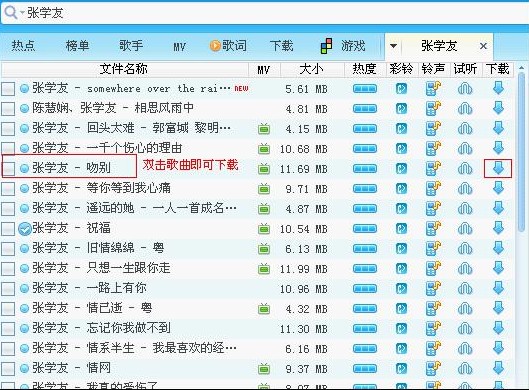Image resolution: width=529 pixels, height=390 pixels.
Task: Click popularity bar for 情网
Action: pyautogui.click(x=365, y=368)
